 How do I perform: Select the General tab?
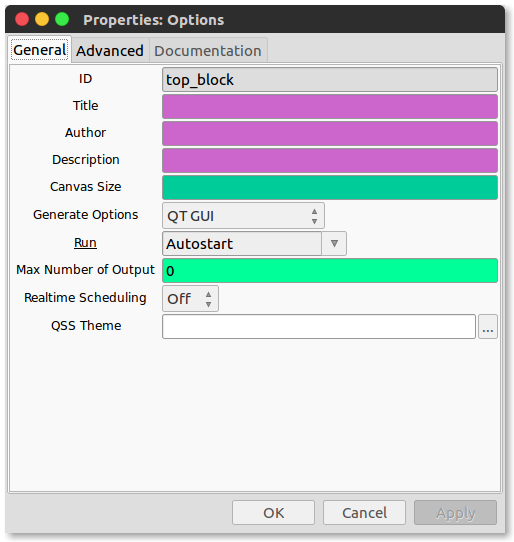point(39,50)
